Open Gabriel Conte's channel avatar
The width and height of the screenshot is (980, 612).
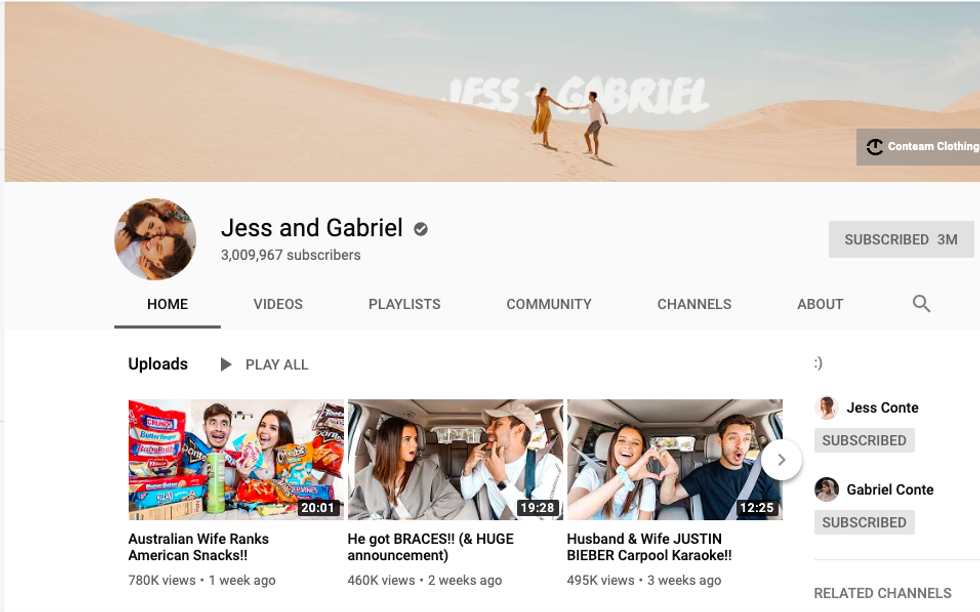click(x=826, y=489)
